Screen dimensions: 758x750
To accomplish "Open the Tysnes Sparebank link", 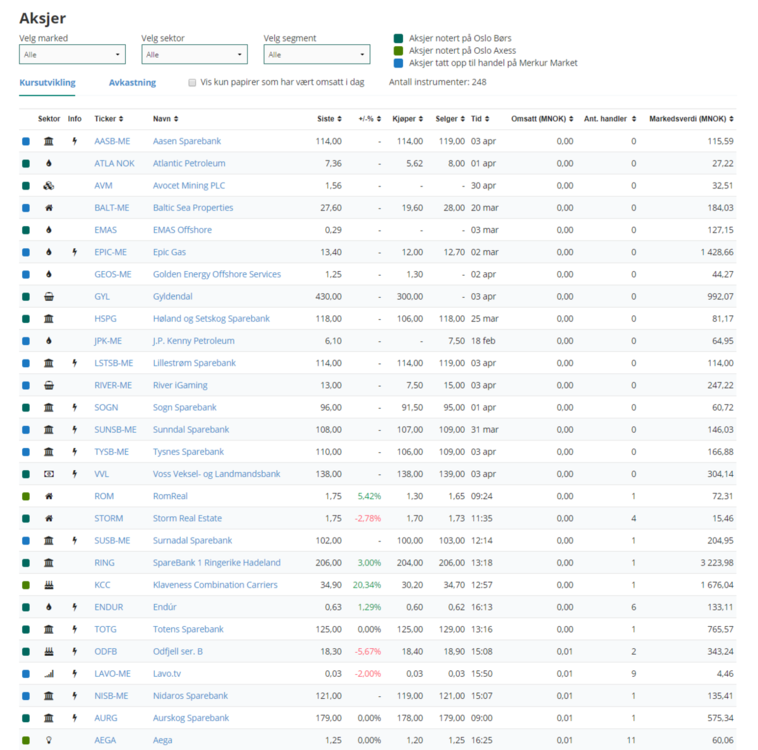I will (x=189, y=452).
